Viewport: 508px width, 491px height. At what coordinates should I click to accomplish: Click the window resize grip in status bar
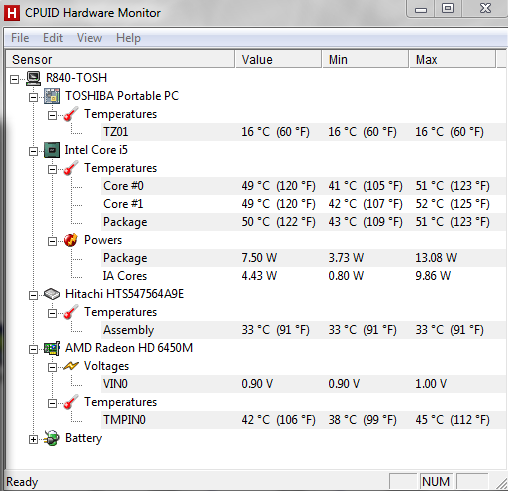(501, 483)
